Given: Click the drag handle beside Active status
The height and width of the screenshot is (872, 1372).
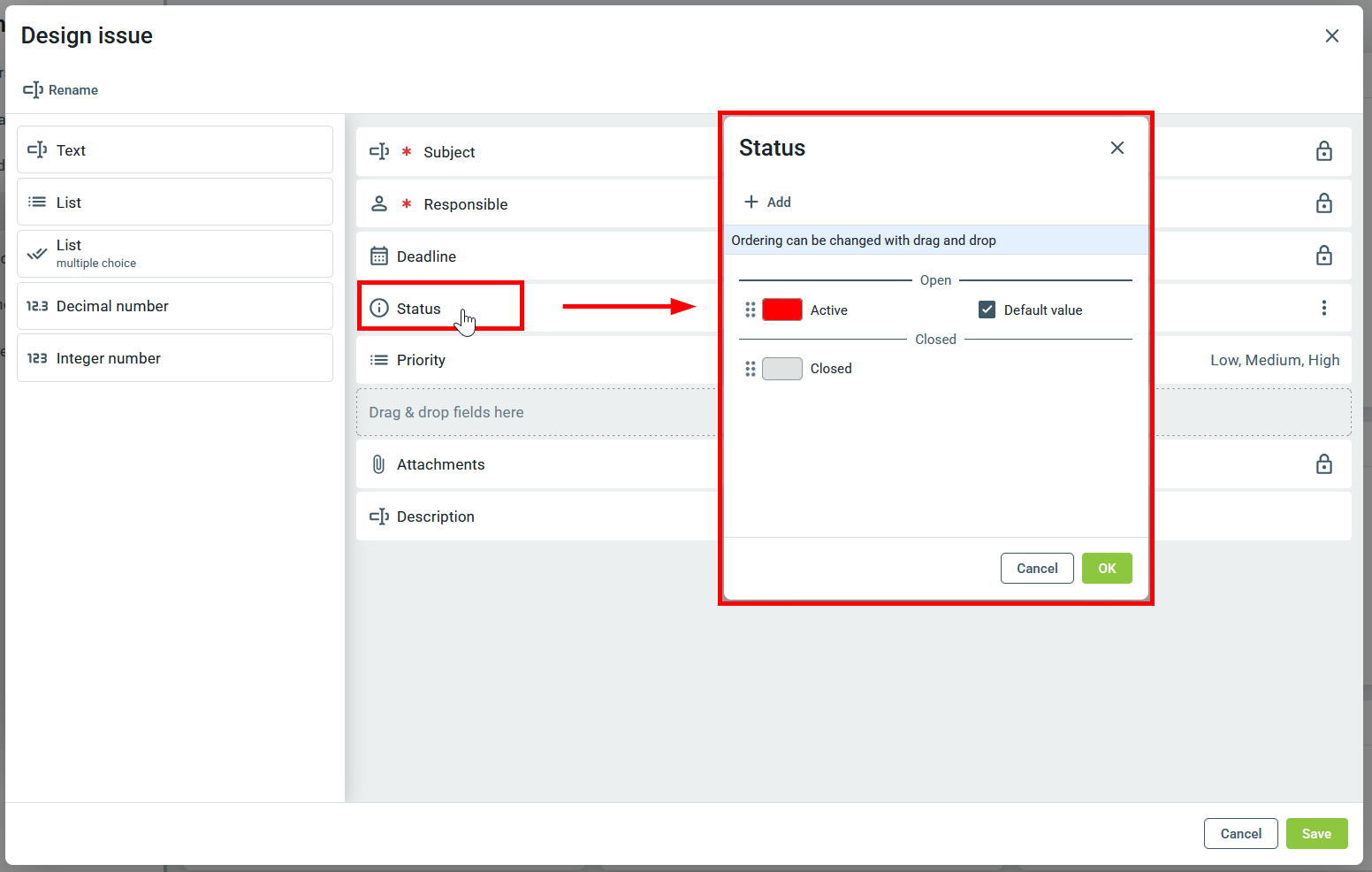Looking at the screenshot, I should [x=750, y=310].
